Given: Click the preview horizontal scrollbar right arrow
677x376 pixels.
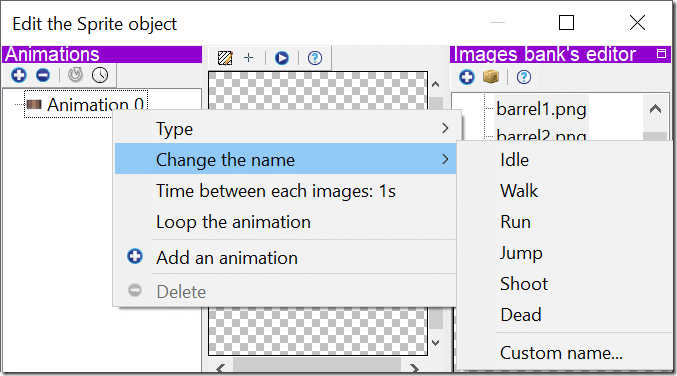Looking at the screenshot, I should 414,368.
